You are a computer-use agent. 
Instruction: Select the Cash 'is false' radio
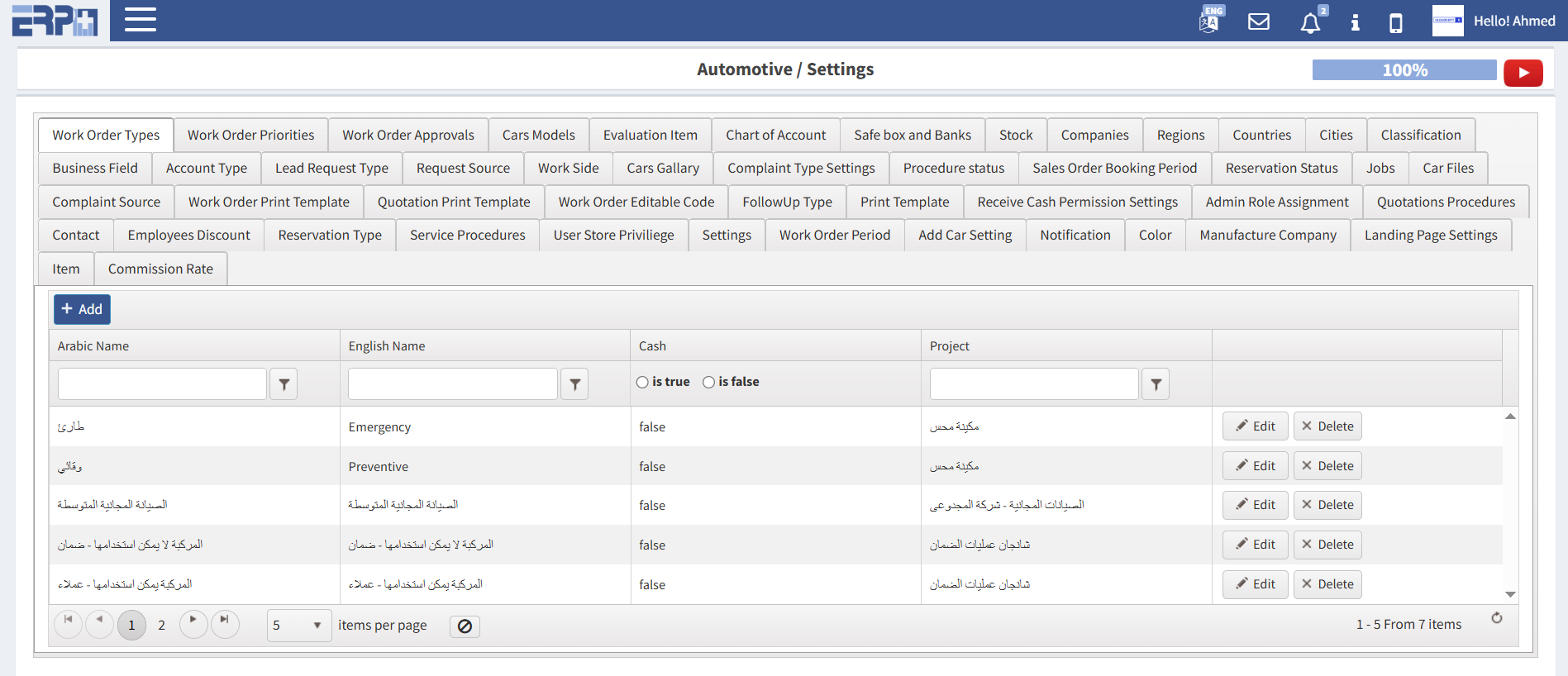click(x=708, y=382)
